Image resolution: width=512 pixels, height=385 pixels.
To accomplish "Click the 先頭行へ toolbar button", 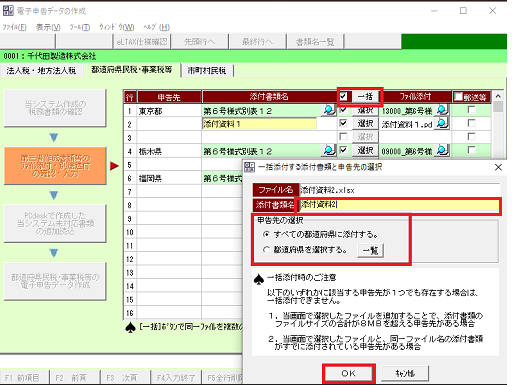I will (199, 42).
